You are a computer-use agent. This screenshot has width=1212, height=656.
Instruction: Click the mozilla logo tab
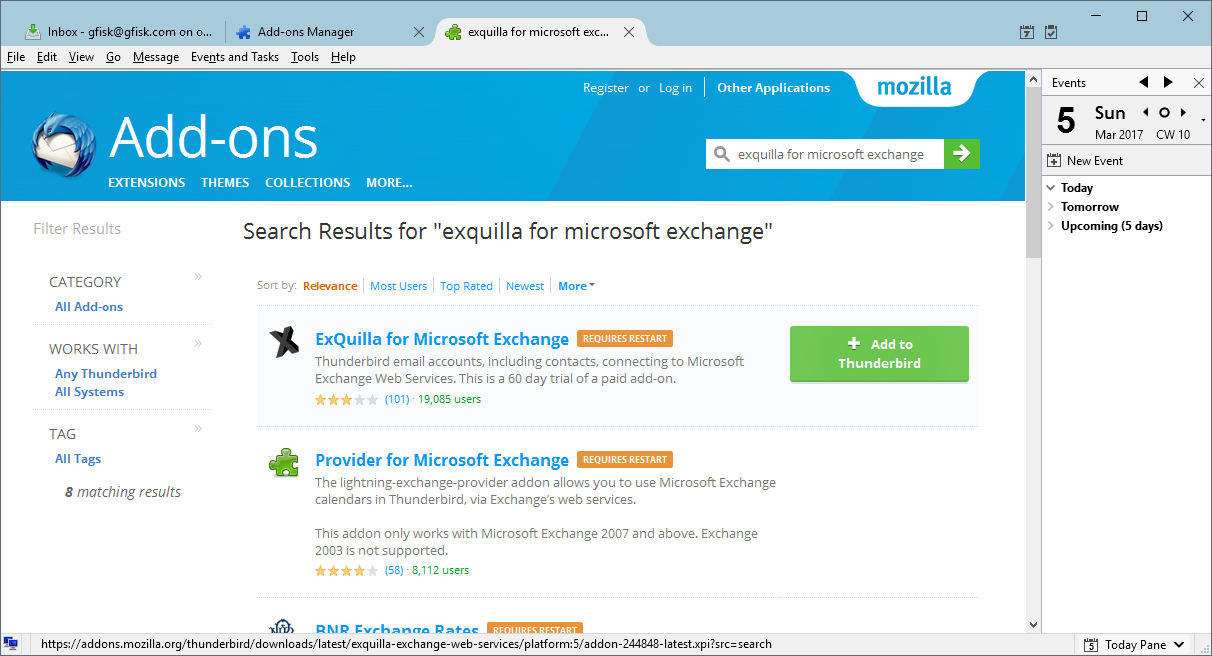tap(914, 87)
